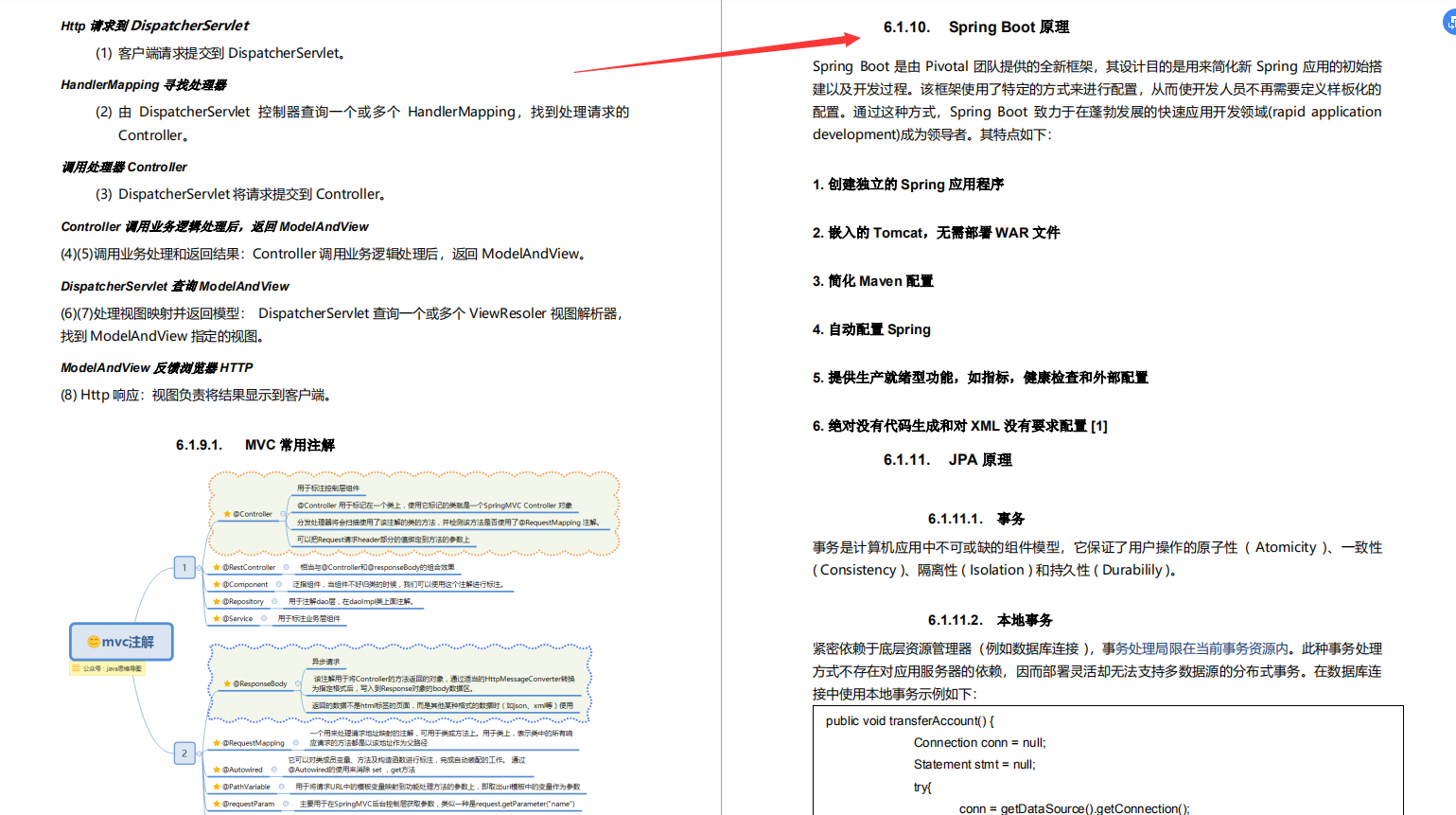Collapse the @Component branch circle
This screenshot has width=1456, height=815.
pos(279,584)
